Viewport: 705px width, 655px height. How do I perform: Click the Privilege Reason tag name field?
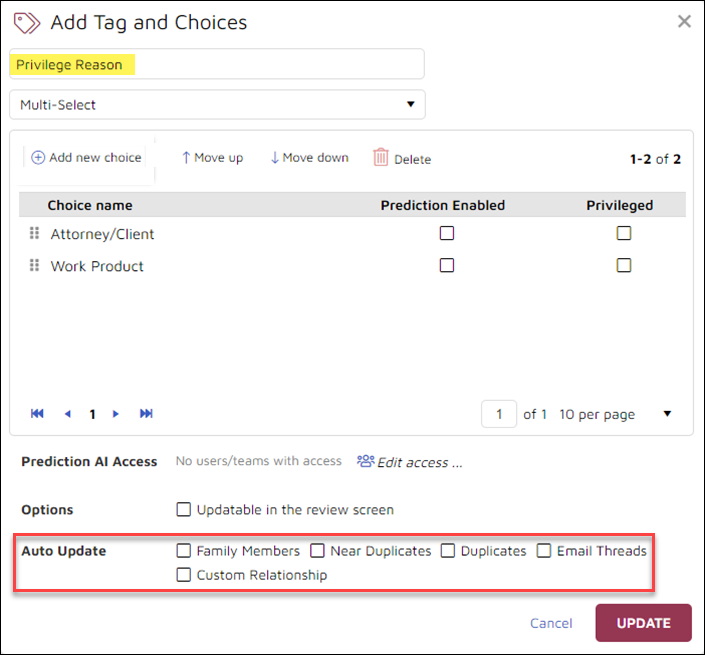[217, 65]
